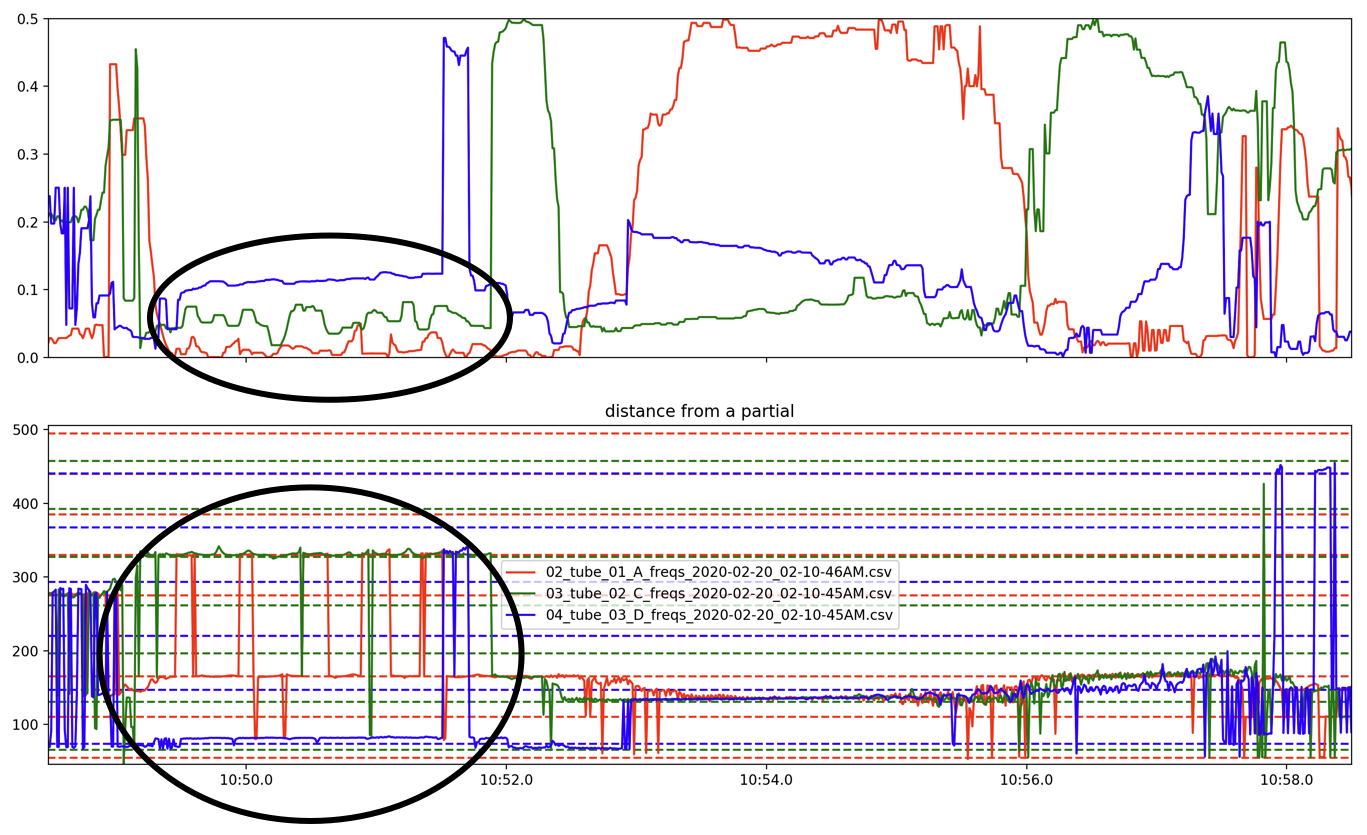Image resolution: width=1367 pixels, height=835 pixels.
Task: Click the 0.3 y-axis label on the top plot
Action: tap(26, 154)
